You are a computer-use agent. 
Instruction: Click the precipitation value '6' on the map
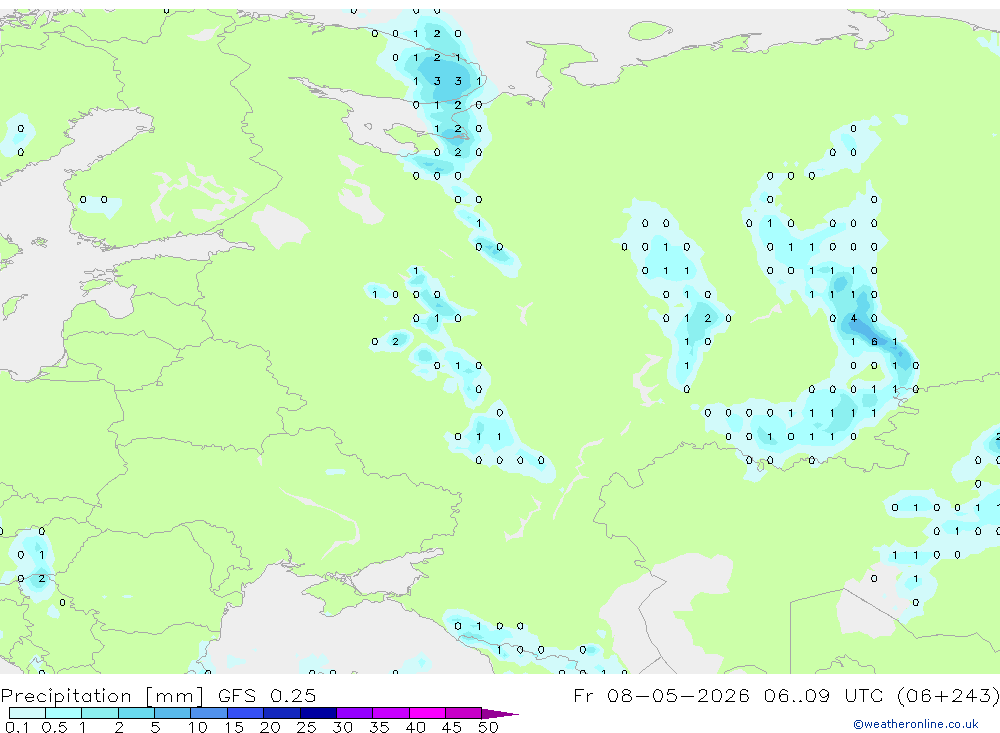874,342
